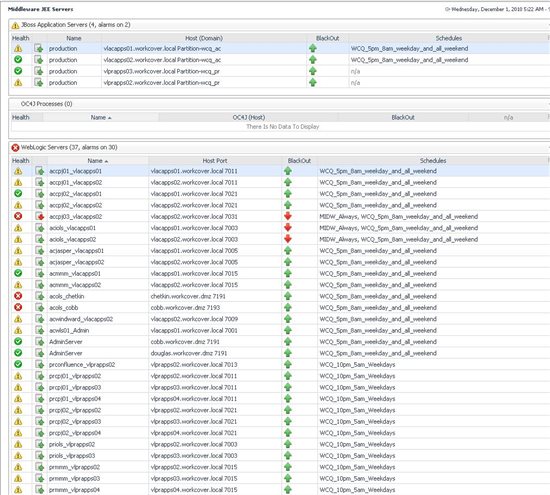Click blackout up arrow for vlprapps02 Partition-wcq_pr row
Viewport: 550px width, 495px height.
pos(313,82)
